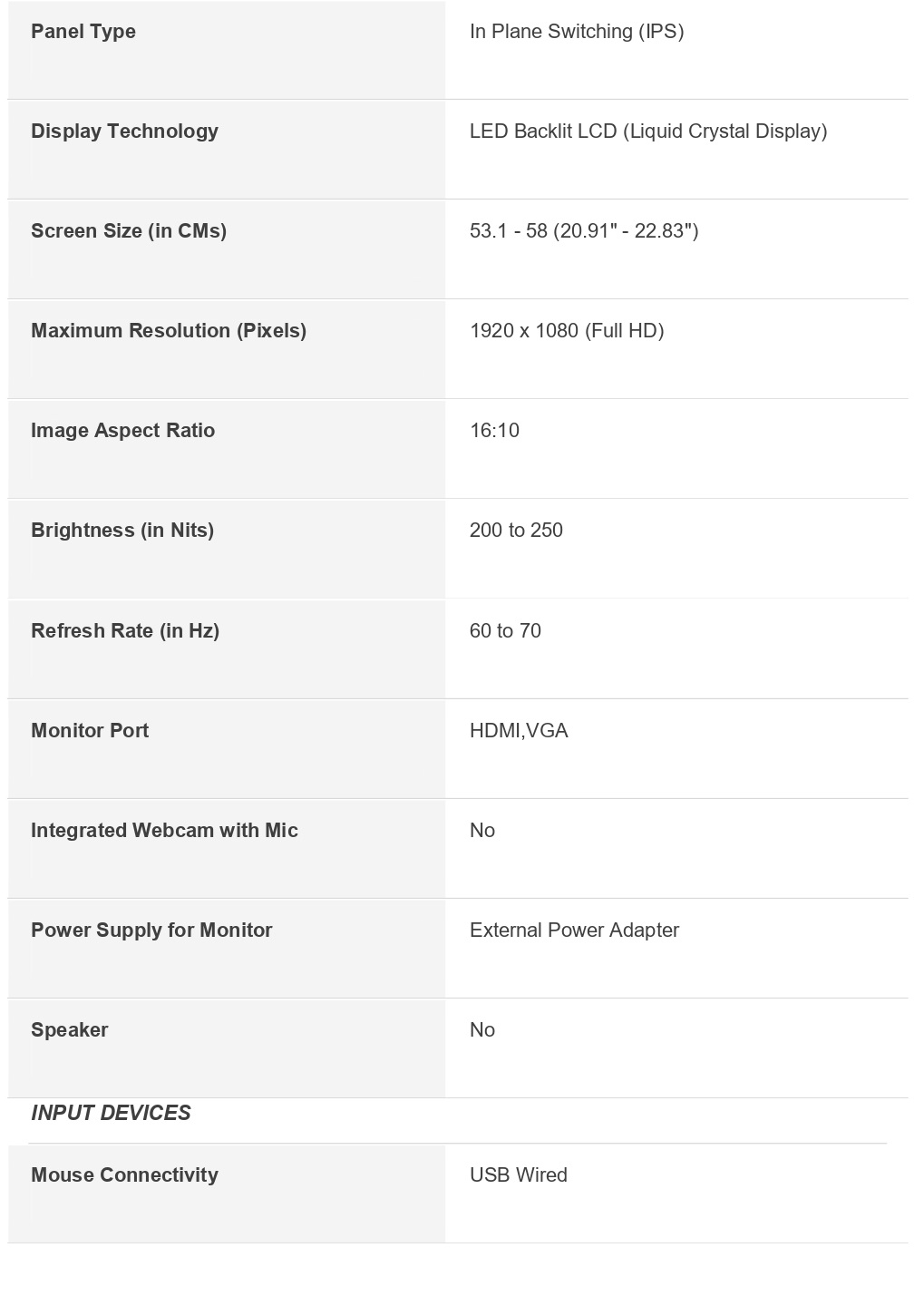This screenshot has width=924, height=1296.
Task: Click the INPUT DEVICES section heading
Action: [x=111, y=1114]
